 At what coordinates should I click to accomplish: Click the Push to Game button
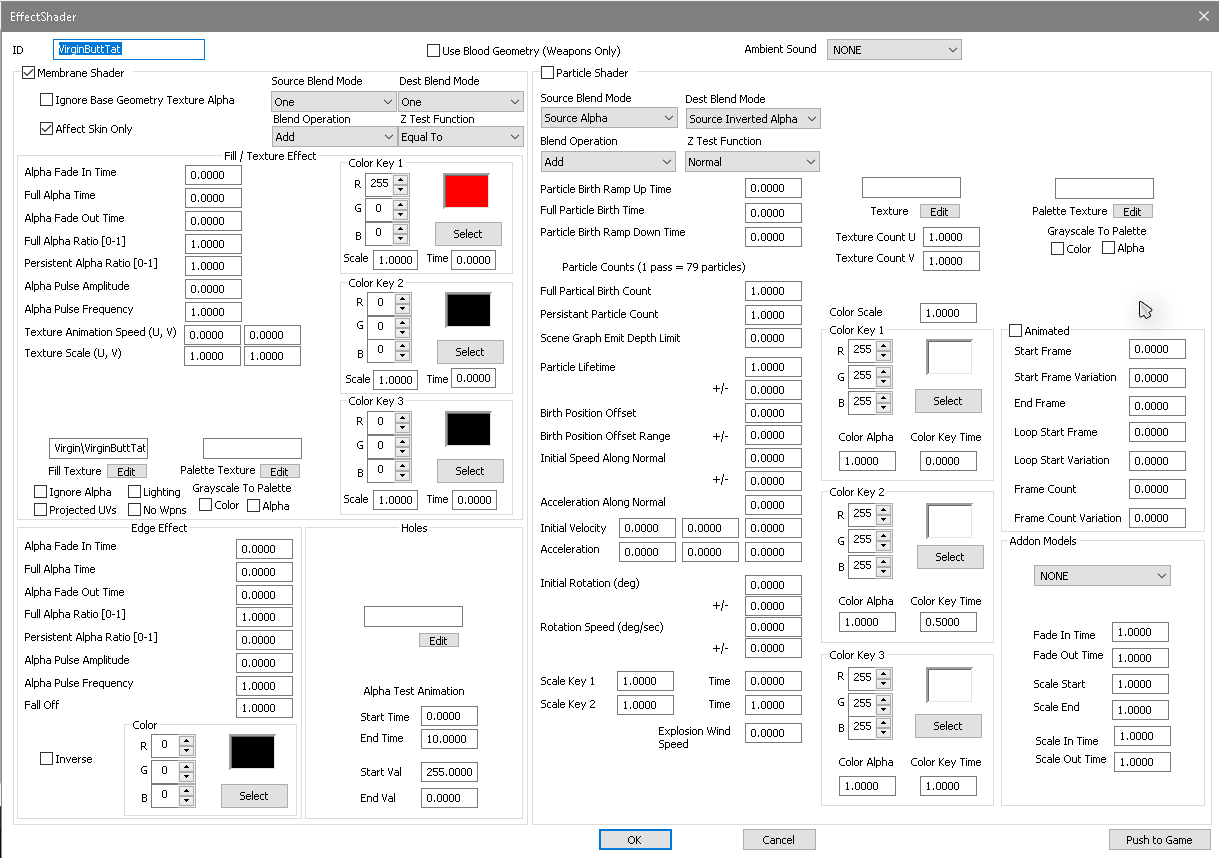pyautogui.click(x=1158, y=840)
